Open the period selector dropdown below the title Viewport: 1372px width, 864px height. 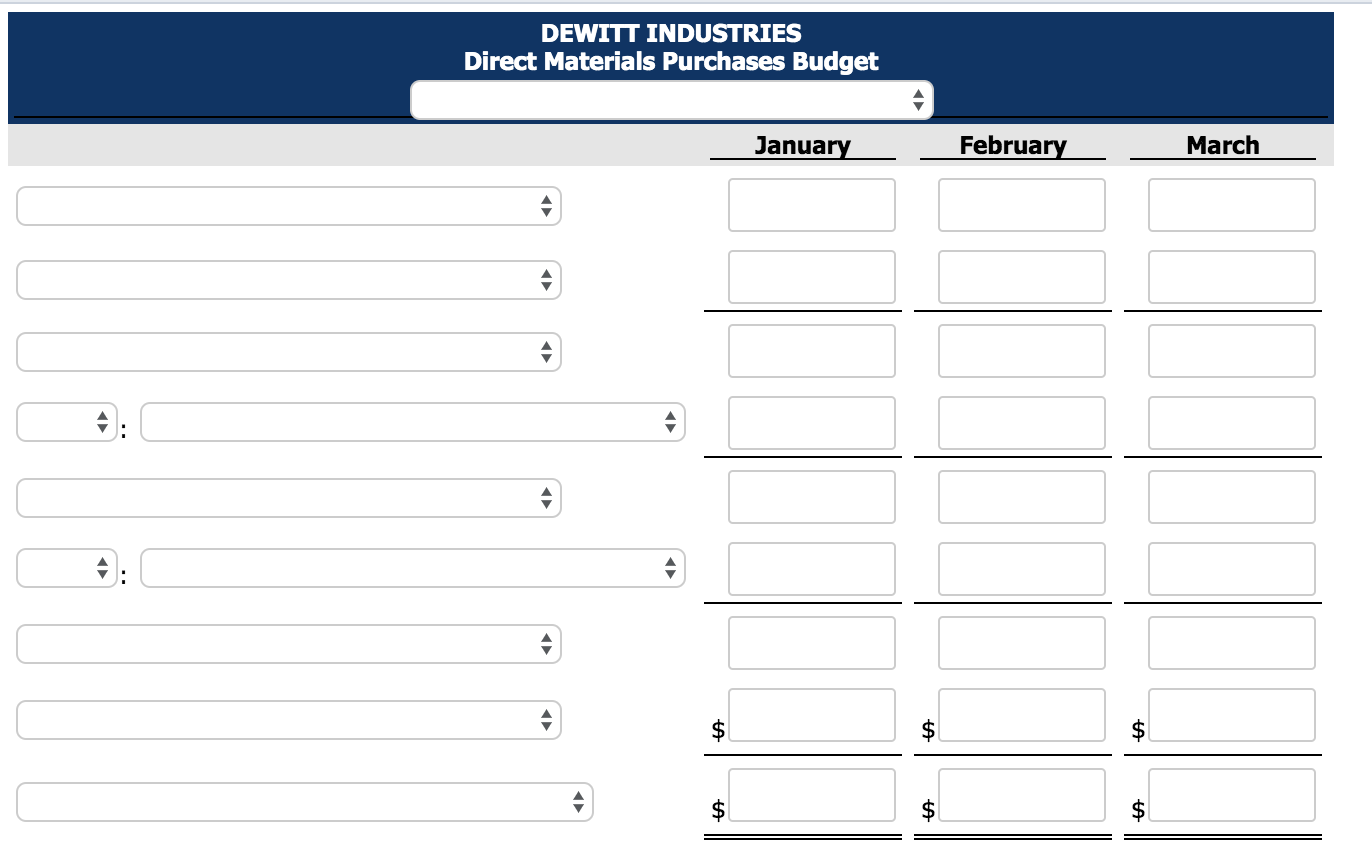point(671,99)
